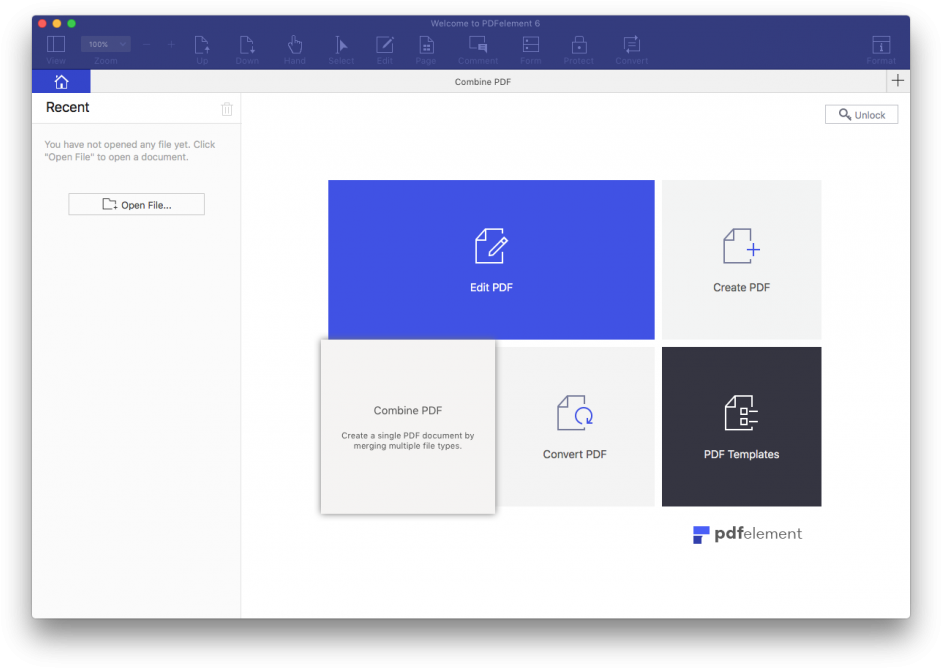Viewport: 941px width, 668px height.
Task: Click the trash icon in the Recent panel
Action: click(227, 108)
